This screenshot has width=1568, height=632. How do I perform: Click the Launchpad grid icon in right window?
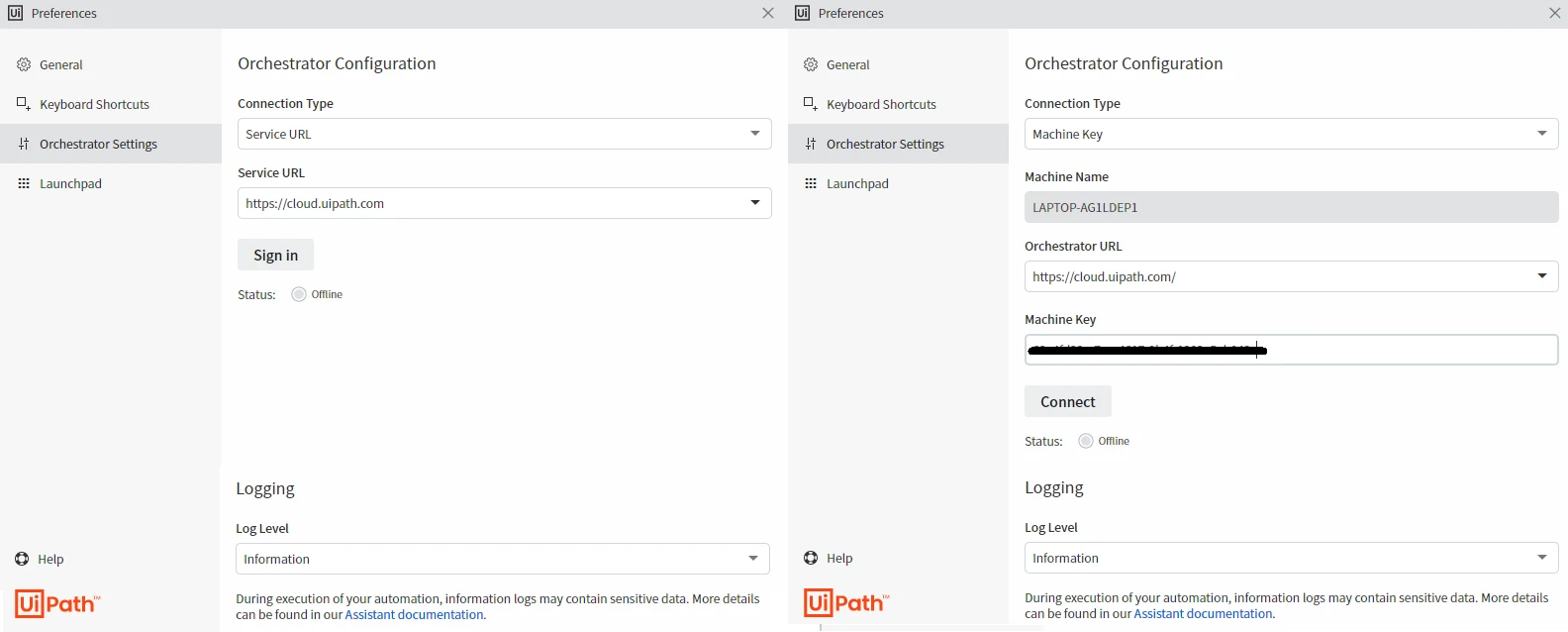pyautogui.click(x=811, y=183)
